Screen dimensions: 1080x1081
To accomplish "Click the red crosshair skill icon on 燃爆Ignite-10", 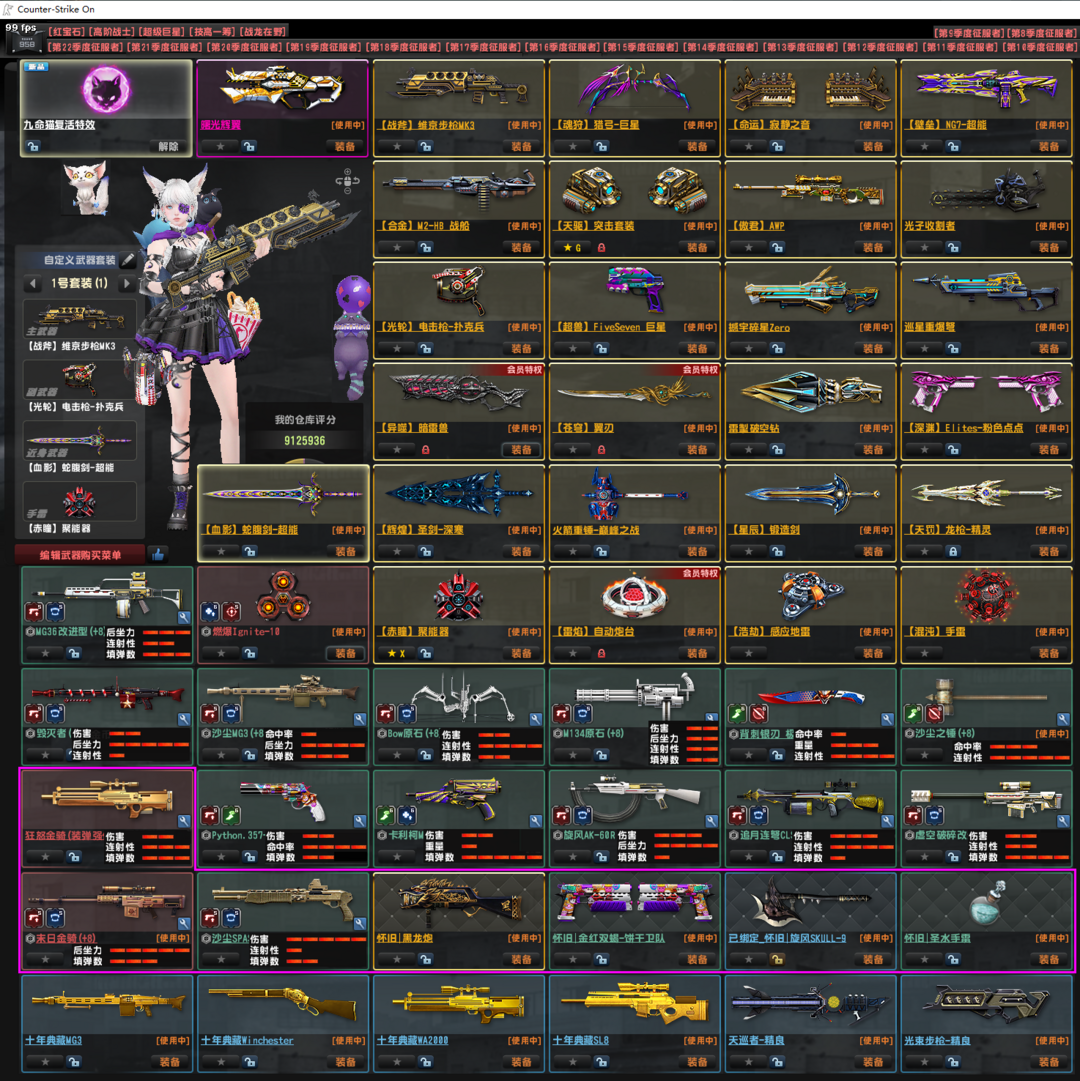I will pos(232,612).
